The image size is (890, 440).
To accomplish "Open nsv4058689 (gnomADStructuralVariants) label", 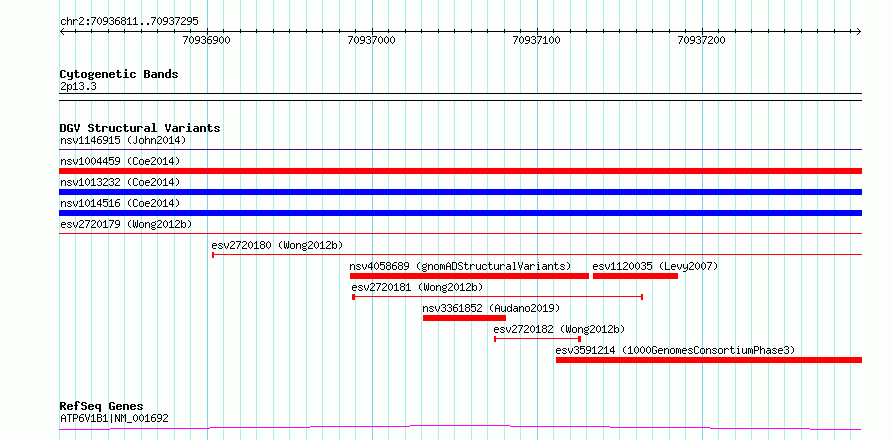I will 460,266.
